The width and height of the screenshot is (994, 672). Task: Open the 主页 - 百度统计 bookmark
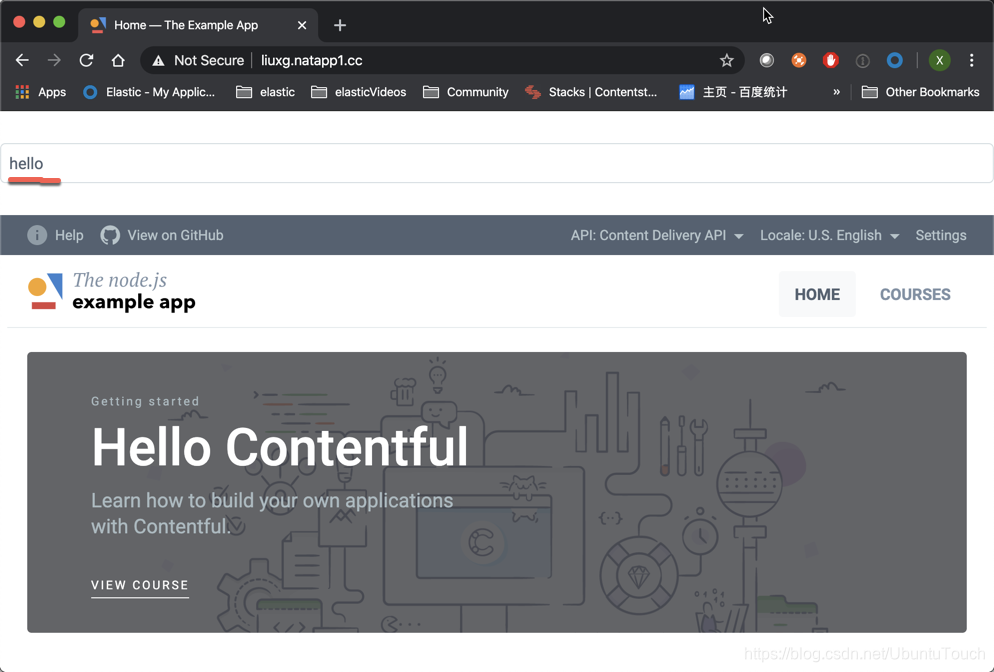click(733, 92)
